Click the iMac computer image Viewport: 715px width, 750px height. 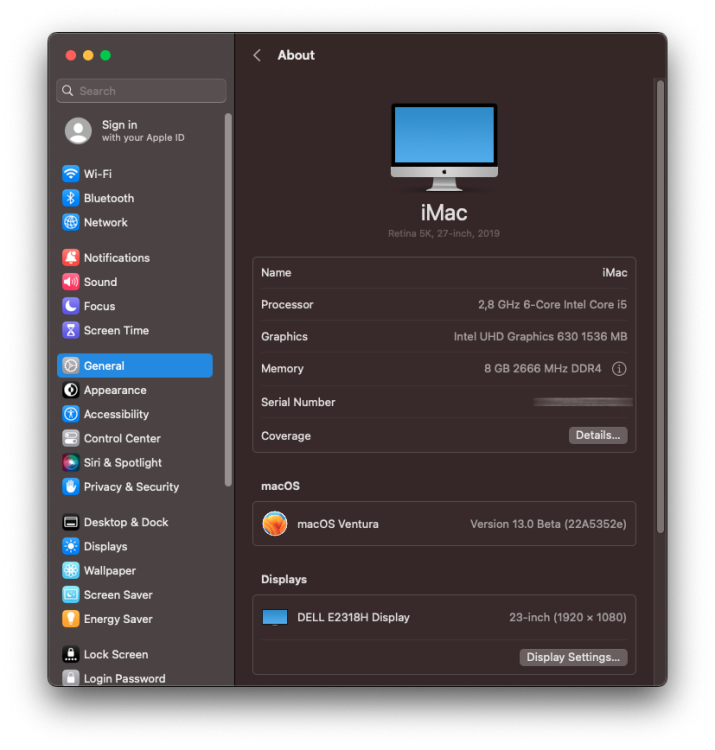(444, 147)
